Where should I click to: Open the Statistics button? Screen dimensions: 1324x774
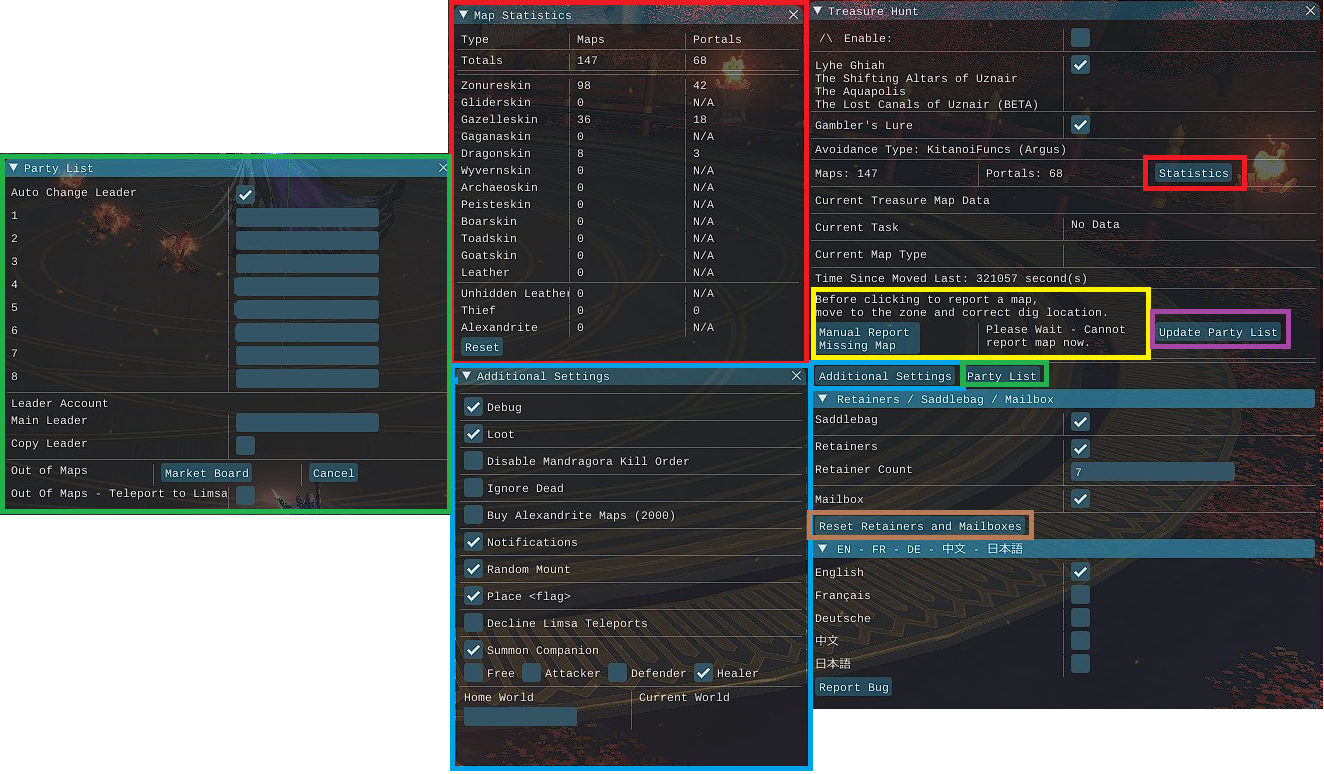click(1193, 173)
